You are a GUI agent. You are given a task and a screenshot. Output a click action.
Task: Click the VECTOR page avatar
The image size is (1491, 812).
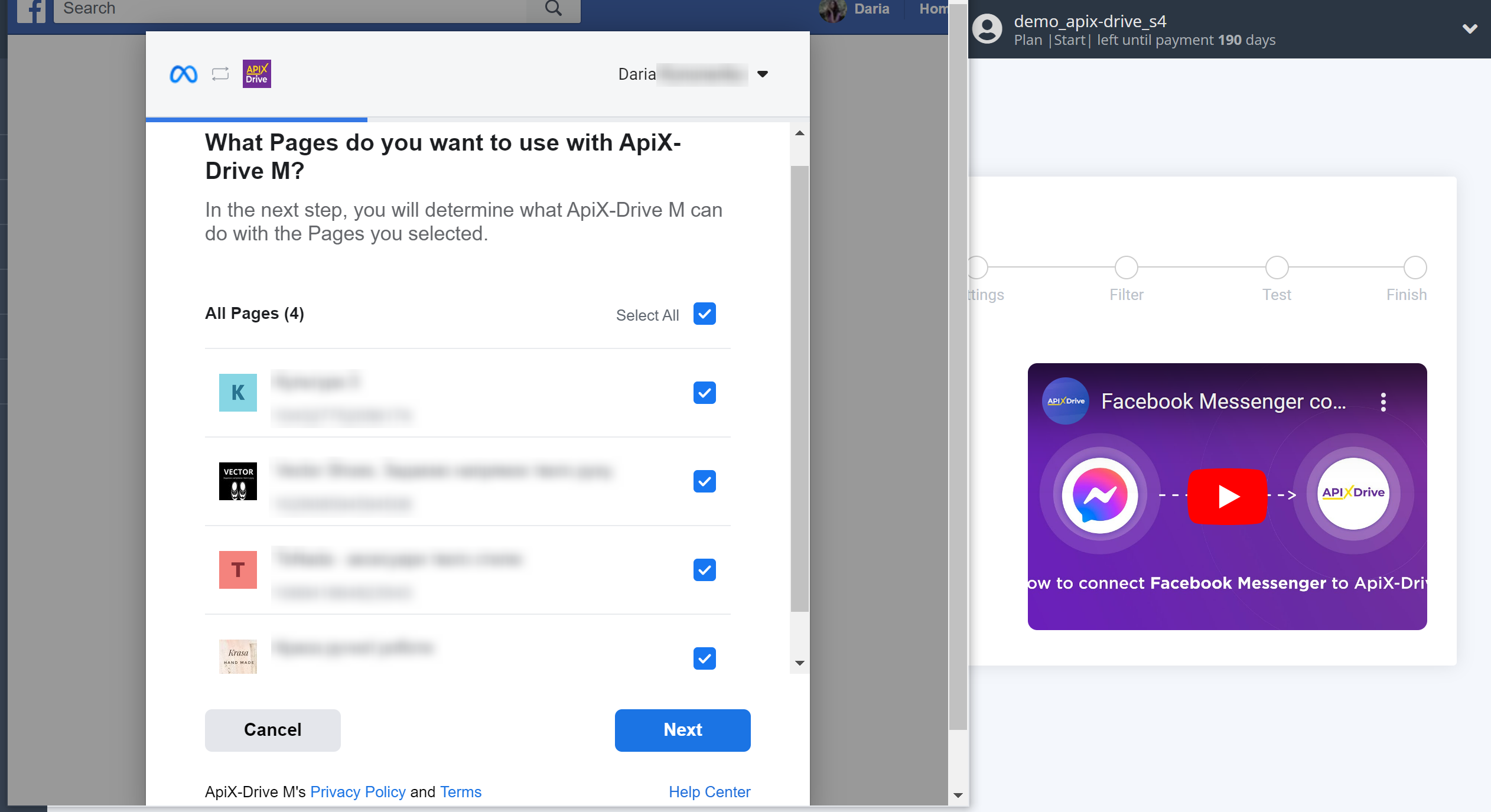tap(238, 481)
